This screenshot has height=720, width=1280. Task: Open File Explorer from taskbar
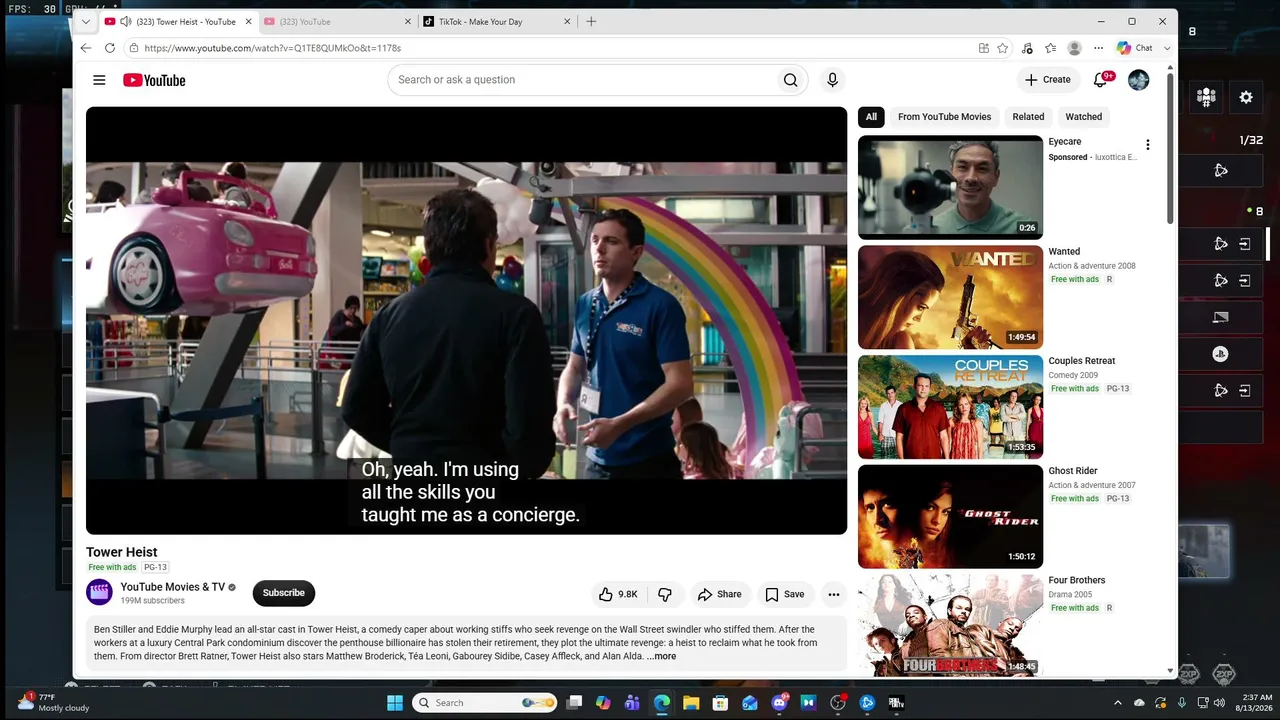(x=691, y=703)
